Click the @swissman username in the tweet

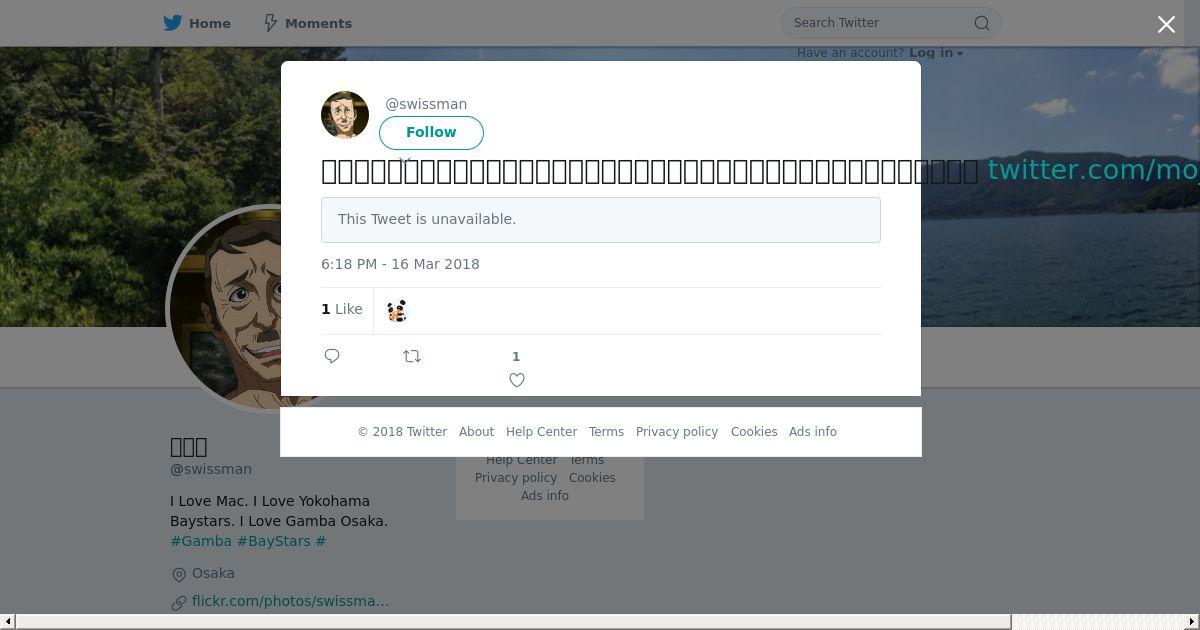pyautogui.click(x=426, y=104)
